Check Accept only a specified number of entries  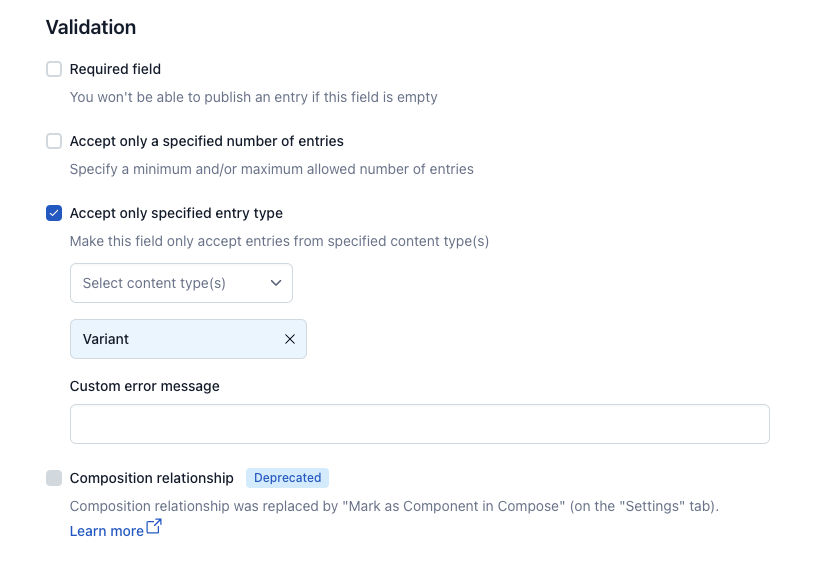(x=54, y=141)
